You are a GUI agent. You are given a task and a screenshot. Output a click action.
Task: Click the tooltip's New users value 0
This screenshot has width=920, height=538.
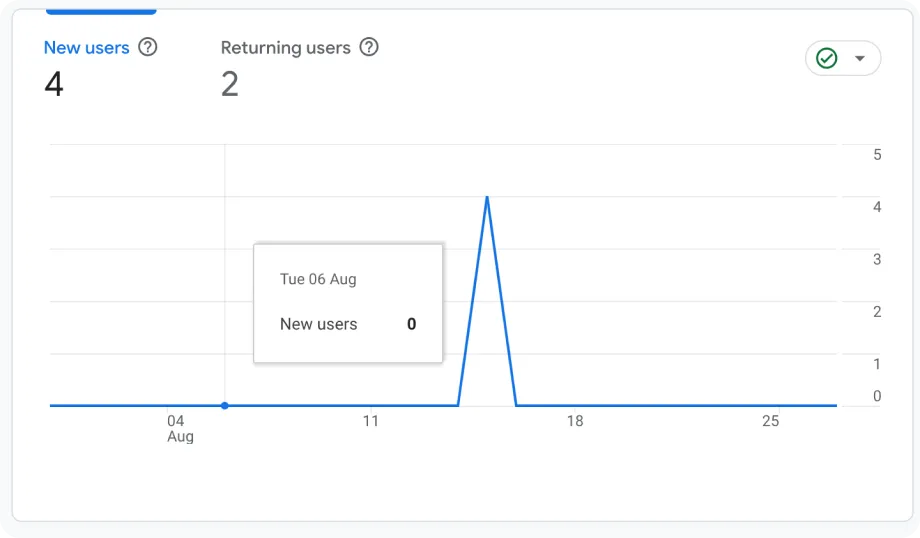pos(411,324)
